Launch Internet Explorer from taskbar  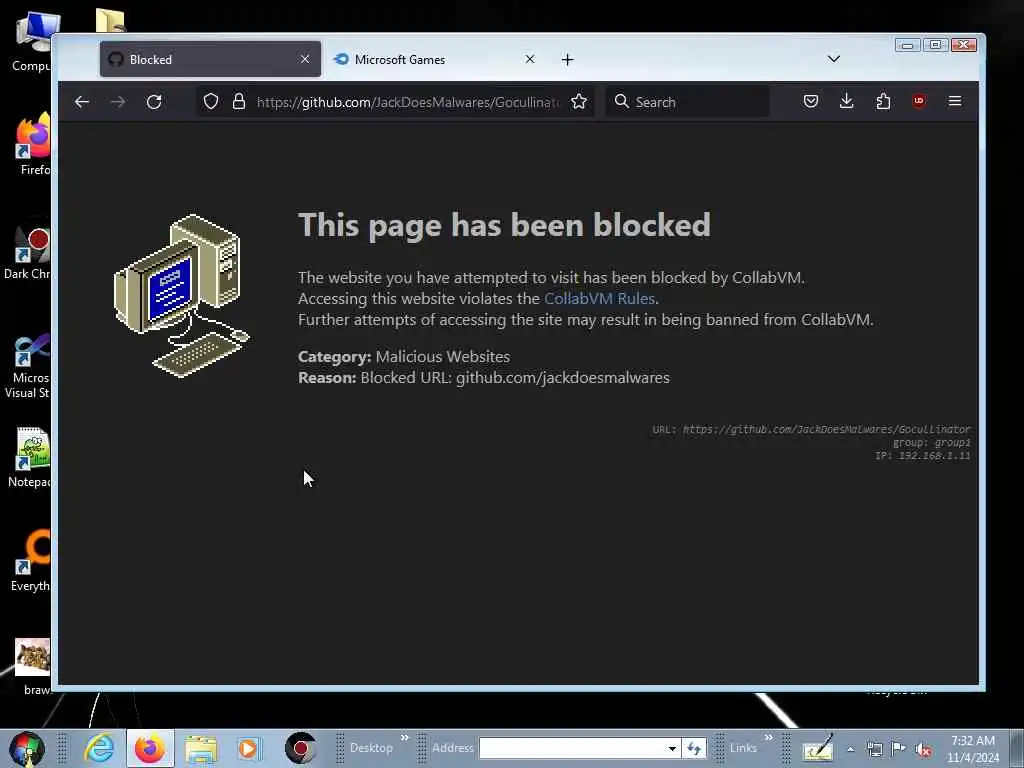tap(99, 748)
